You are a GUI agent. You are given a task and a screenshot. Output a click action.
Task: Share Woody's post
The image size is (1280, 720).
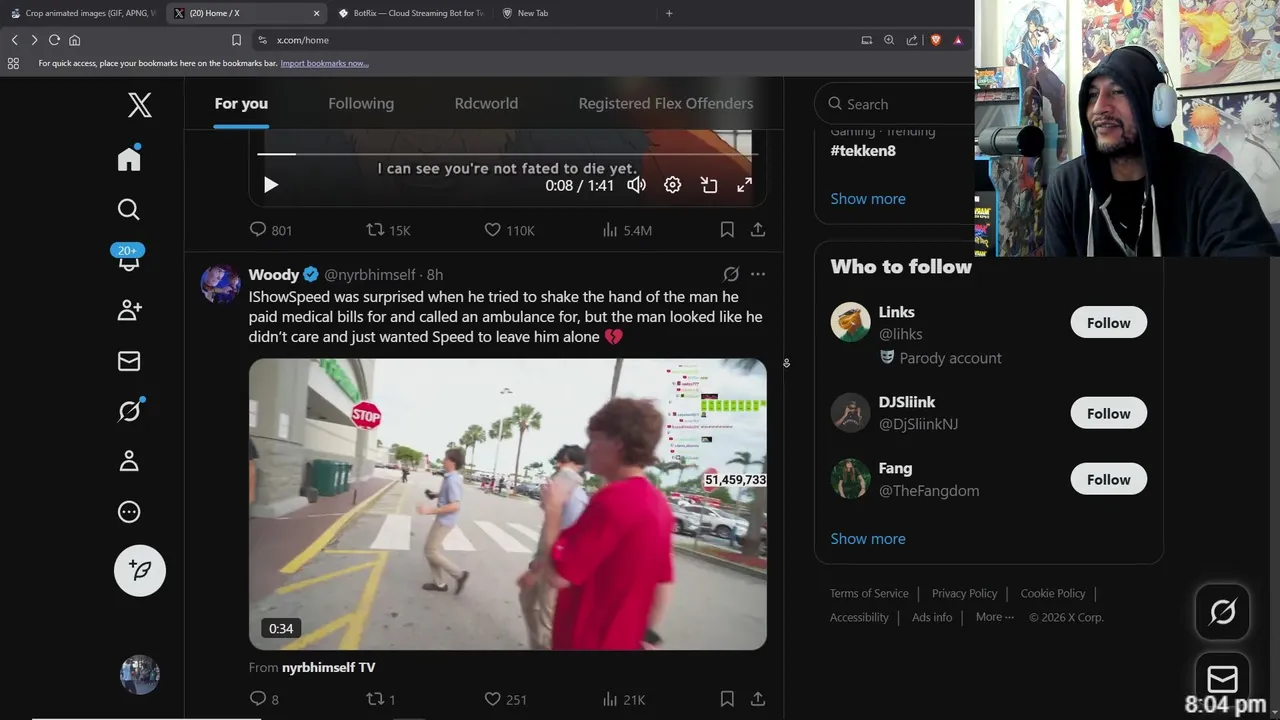758,699
